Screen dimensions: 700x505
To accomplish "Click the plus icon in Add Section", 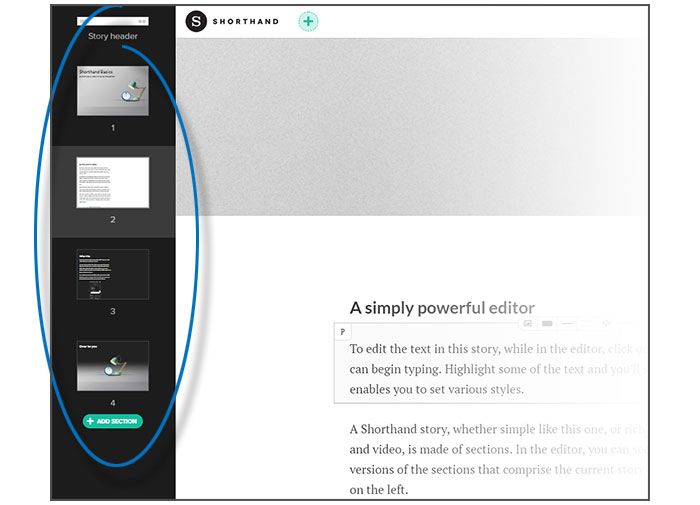I will tap(90, 421).
